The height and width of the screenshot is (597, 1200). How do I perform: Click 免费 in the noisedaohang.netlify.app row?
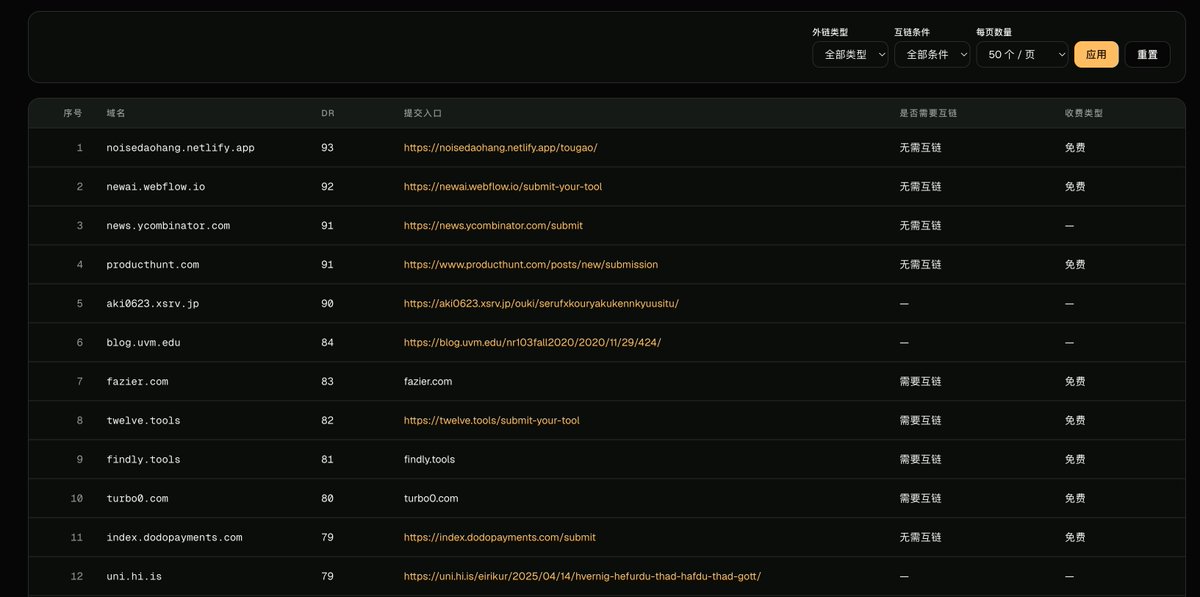1075,148
